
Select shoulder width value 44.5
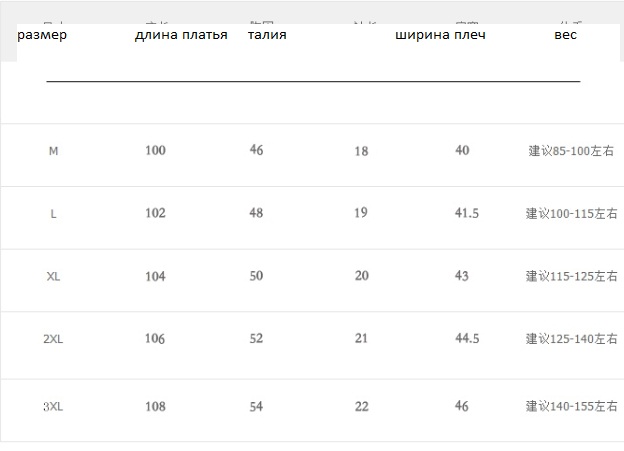(467, 338)
